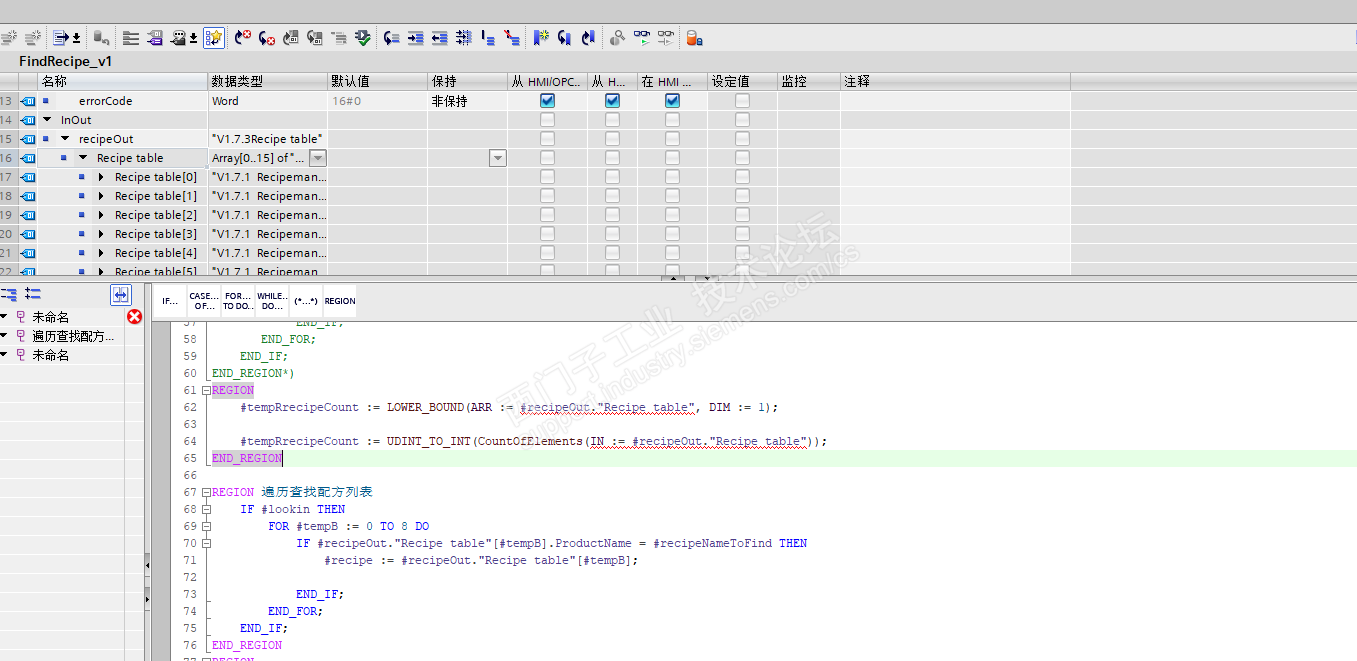Collapse the InOut section

[x=47, y=120]
